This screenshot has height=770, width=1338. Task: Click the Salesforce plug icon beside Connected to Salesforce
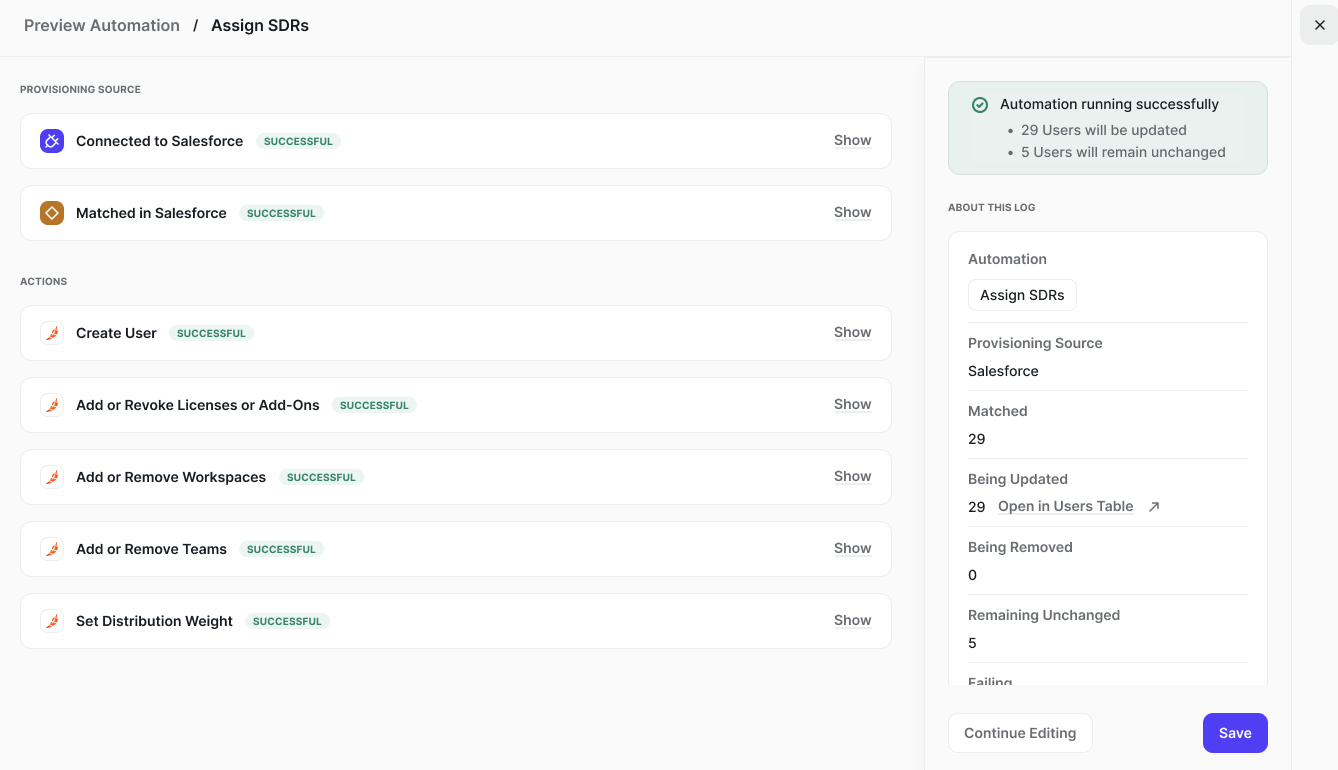click(x=52, y=141)
